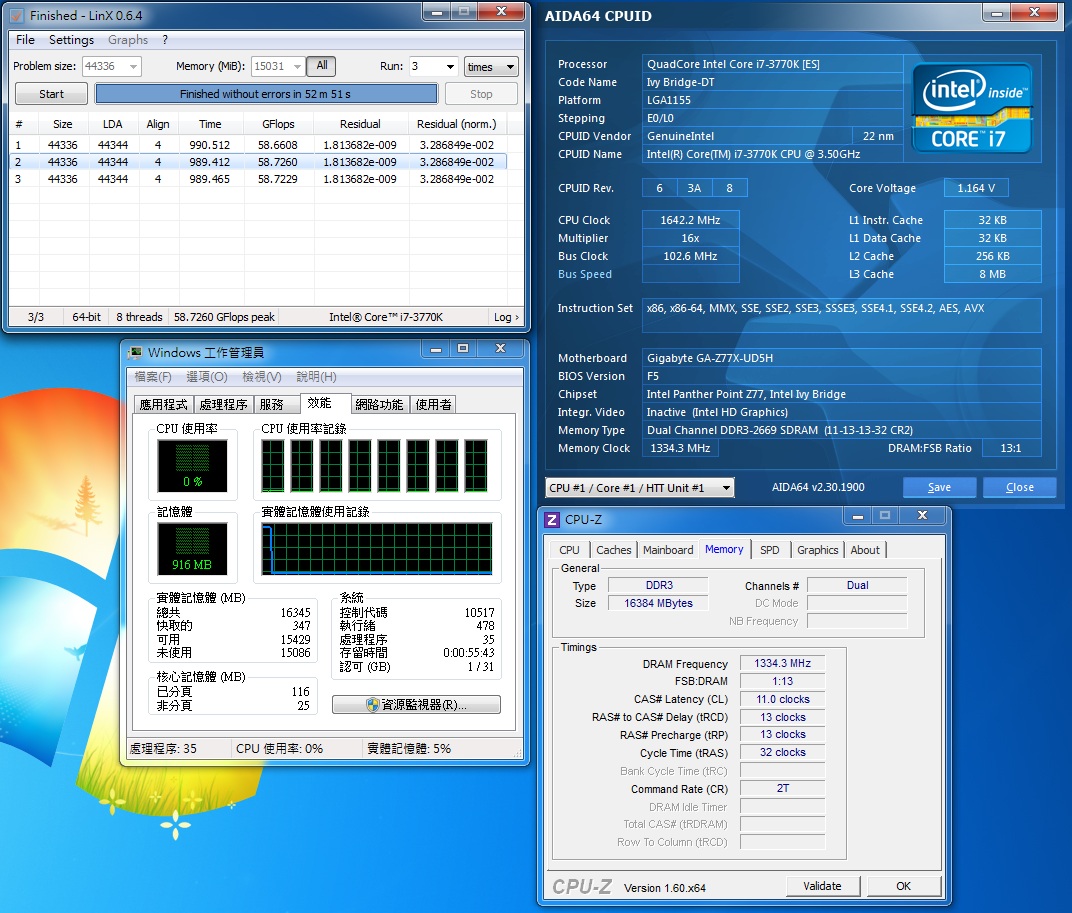This screenshot has height=913, width=1072.
Task: Switch to the 使用者 tab in Task Manager
Action: [x=433, y=405]
